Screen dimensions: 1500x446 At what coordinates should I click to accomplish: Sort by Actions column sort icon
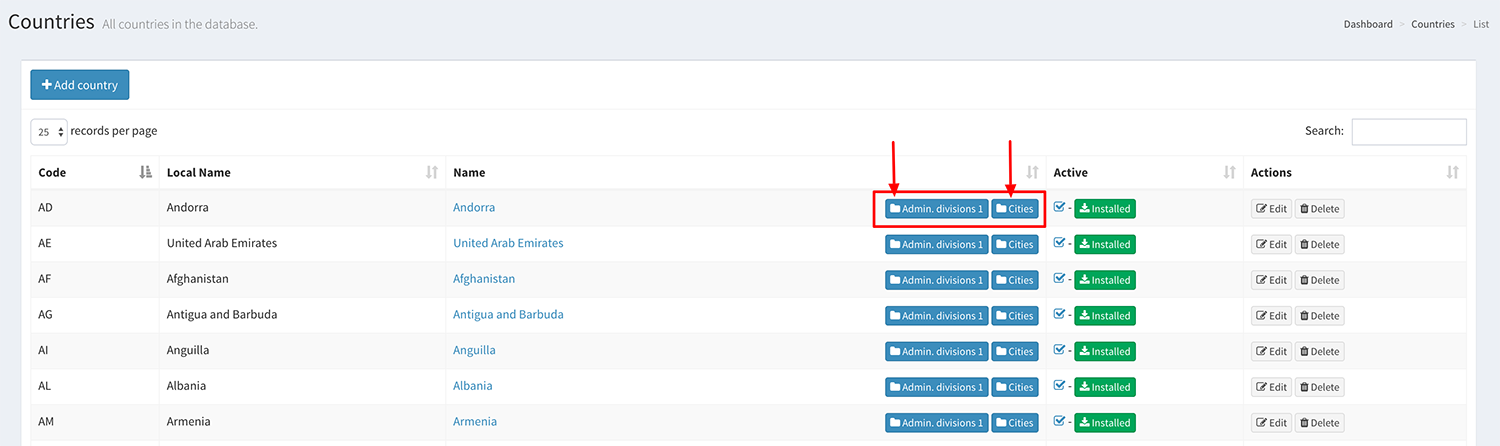(x=1453, y=172)
